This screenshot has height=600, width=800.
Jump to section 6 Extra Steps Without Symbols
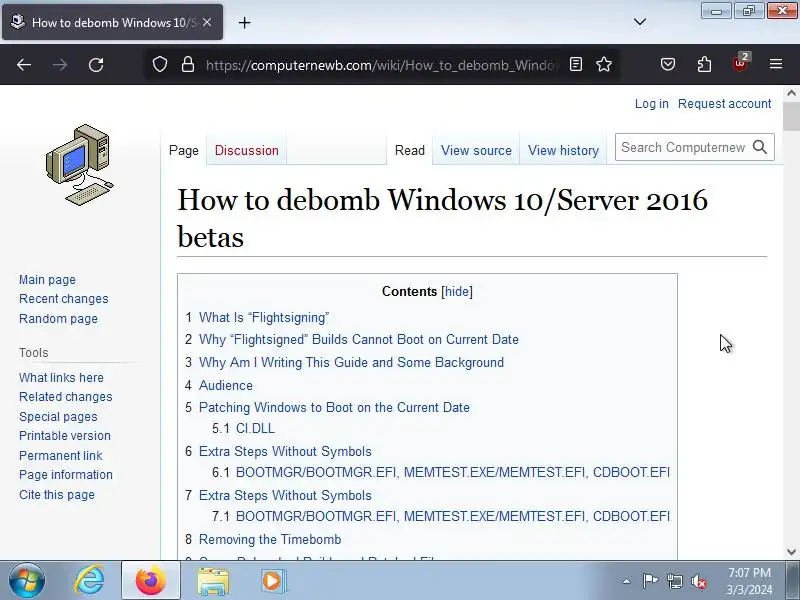(285, 452)
